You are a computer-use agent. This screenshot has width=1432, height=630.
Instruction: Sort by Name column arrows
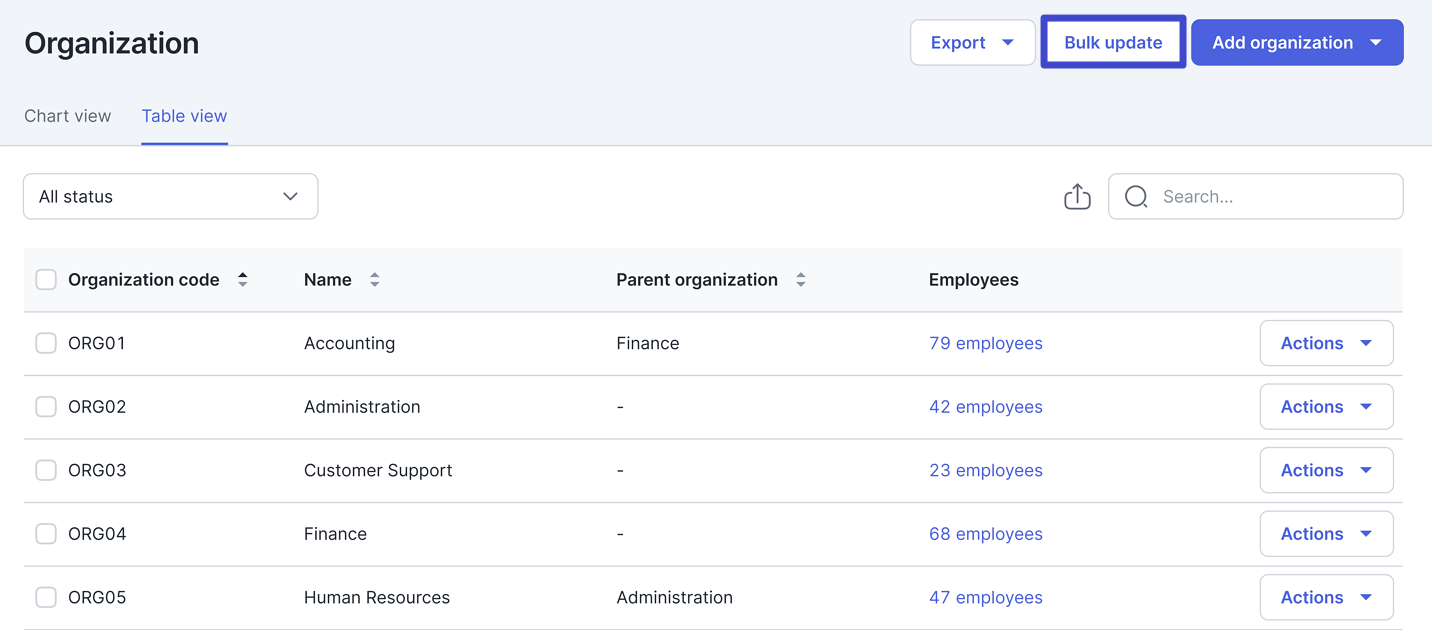click(375, 280)
